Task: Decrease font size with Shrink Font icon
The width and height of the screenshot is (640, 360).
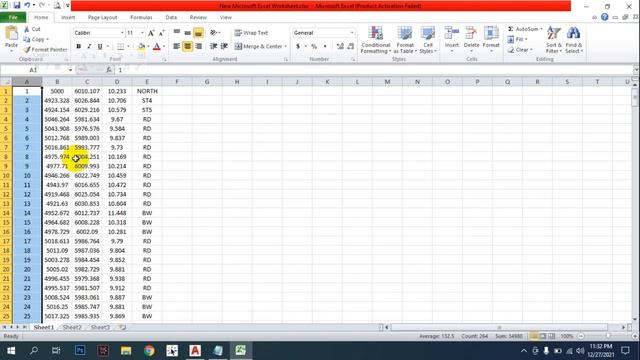Action: coord(162,33)
